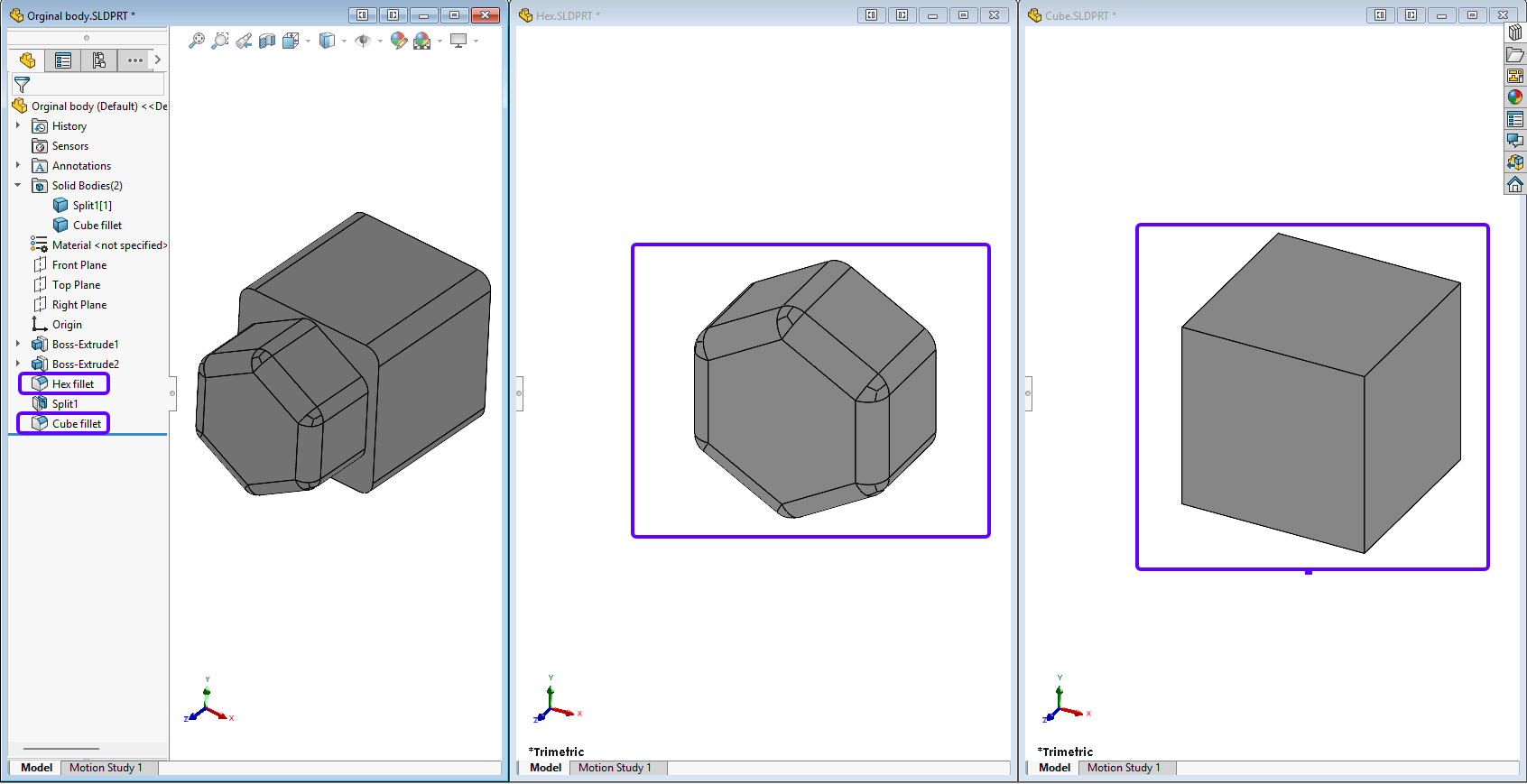
Task: Open the Edit Appearance tool
Action: tap(399, 41)
